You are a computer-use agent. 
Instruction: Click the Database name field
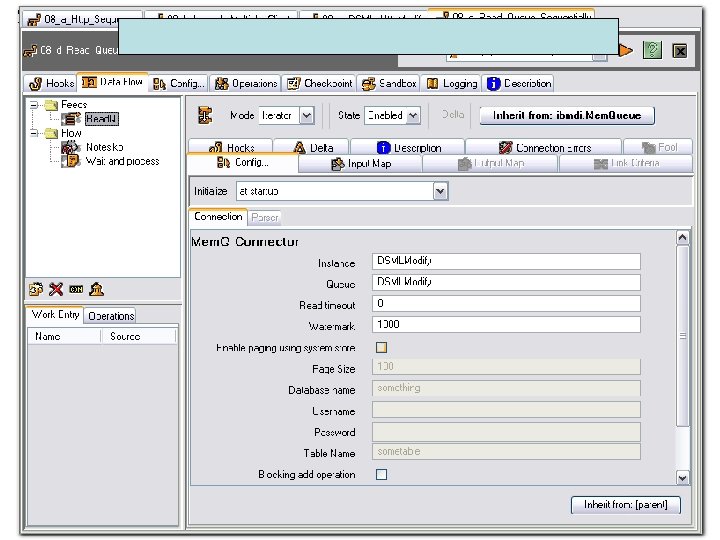pos(506,388)
